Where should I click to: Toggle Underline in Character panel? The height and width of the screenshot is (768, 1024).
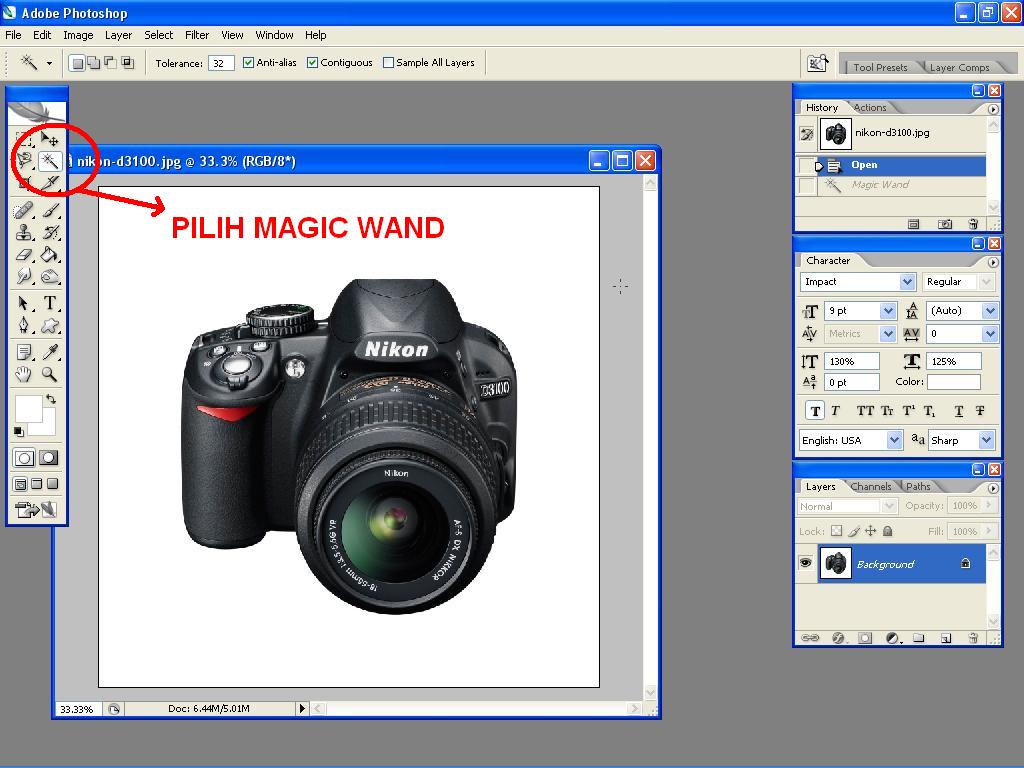click(959, 411)
